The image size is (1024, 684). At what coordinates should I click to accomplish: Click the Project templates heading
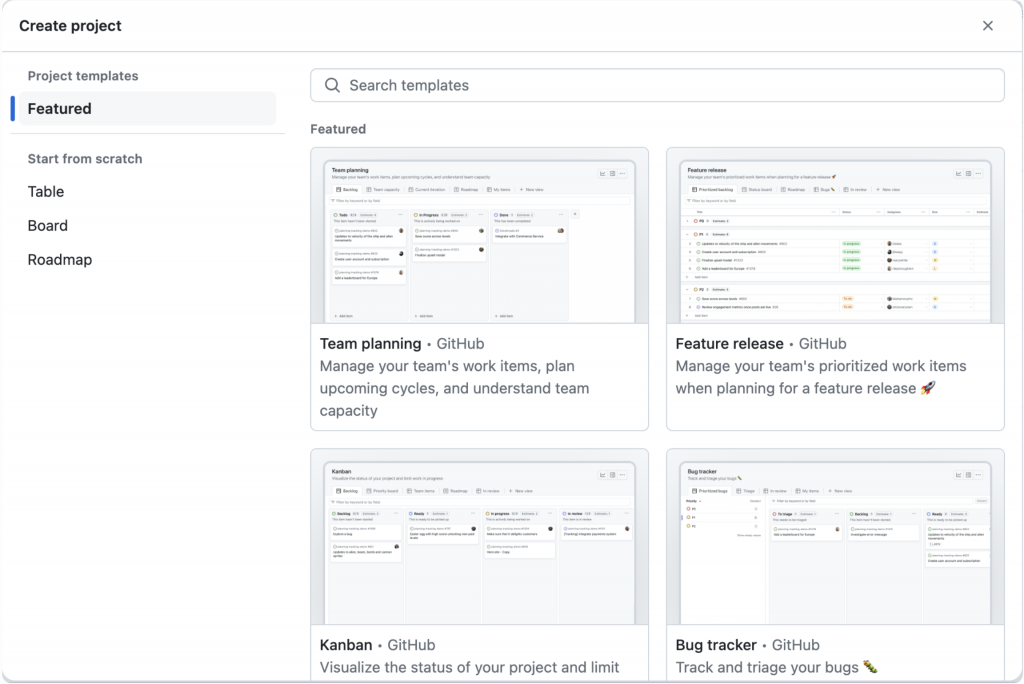point(83,76)
